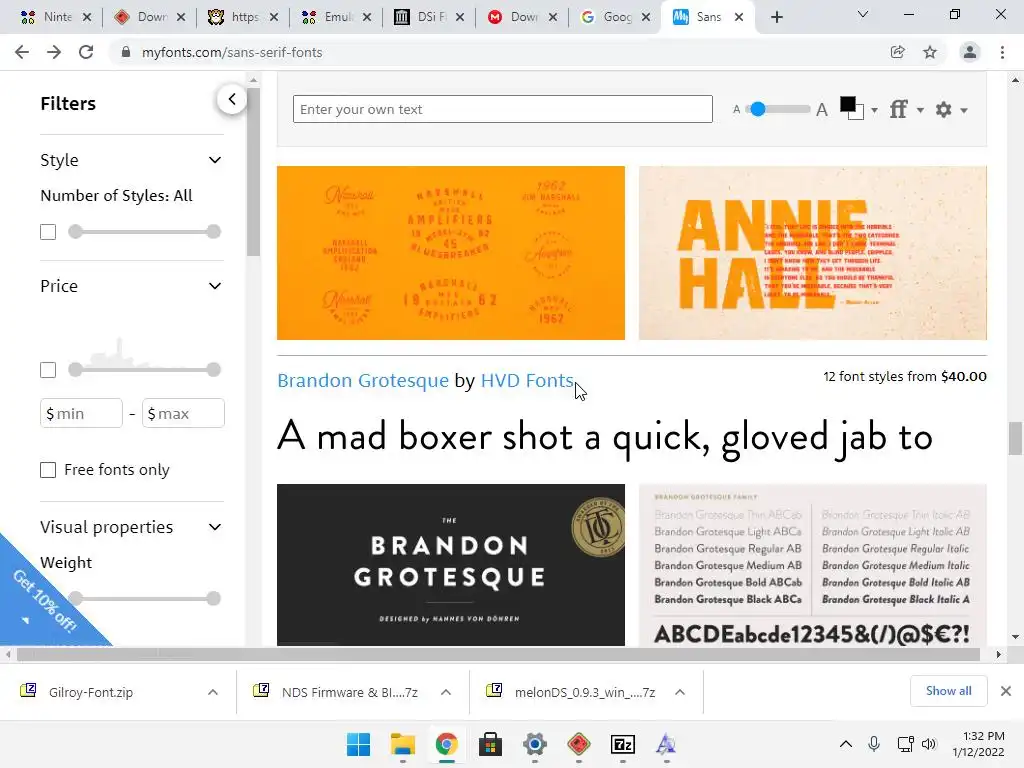Open the tab search dropdown arrow
The width and height of the screenshot is (1024, 768).
click(x=863, y=14)
